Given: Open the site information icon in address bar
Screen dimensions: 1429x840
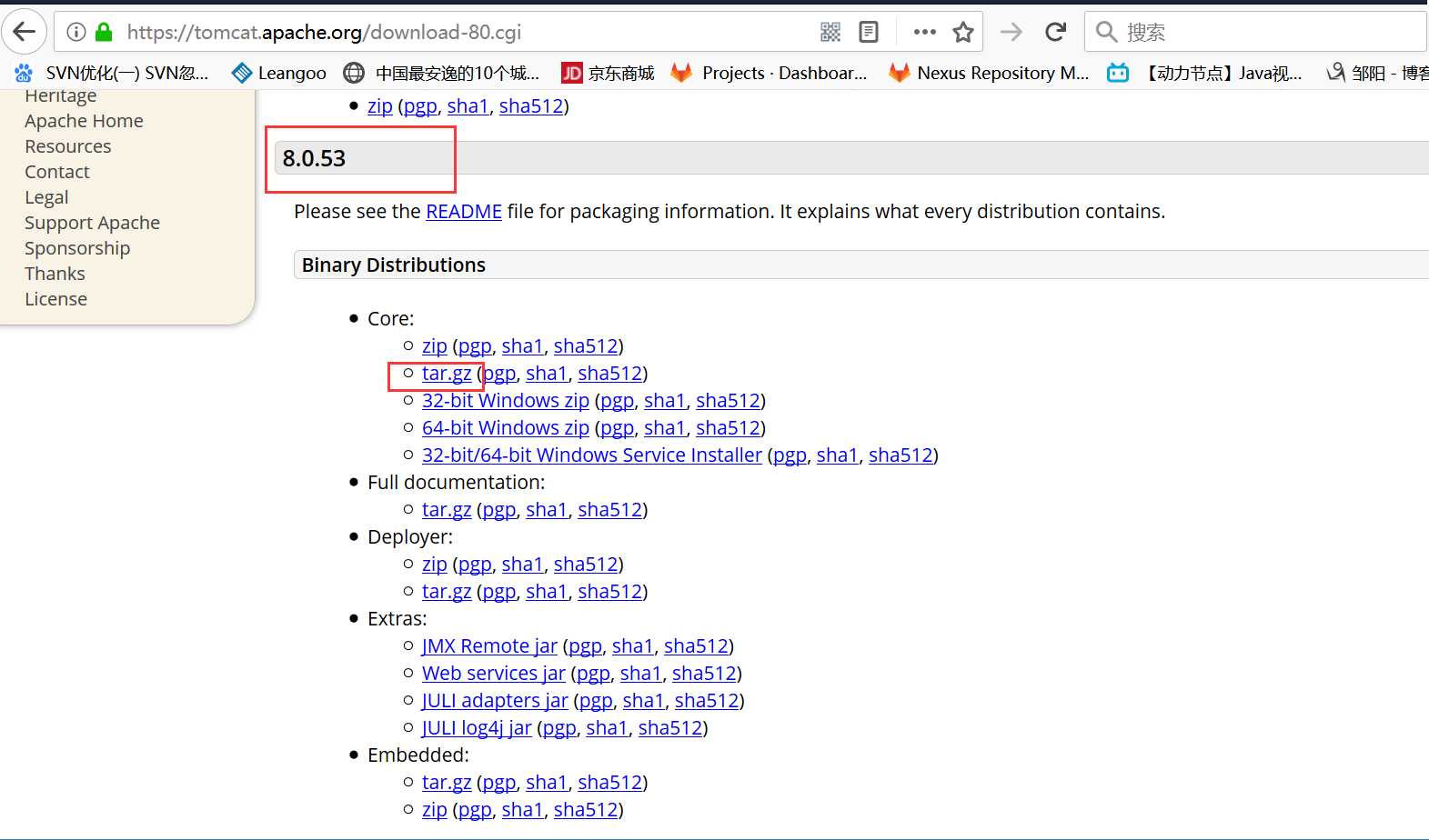Looking at the screenshot, I should point(76,32).
